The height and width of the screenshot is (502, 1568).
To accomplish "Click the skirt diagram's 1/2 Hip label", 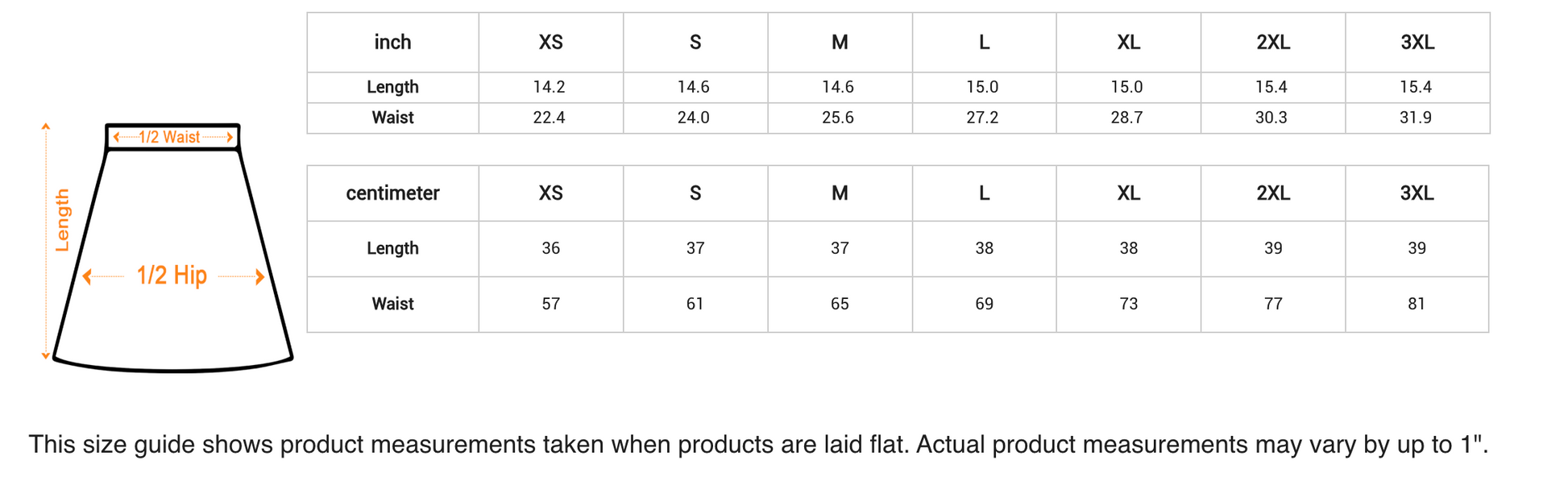I will click(x=172, y=276).
